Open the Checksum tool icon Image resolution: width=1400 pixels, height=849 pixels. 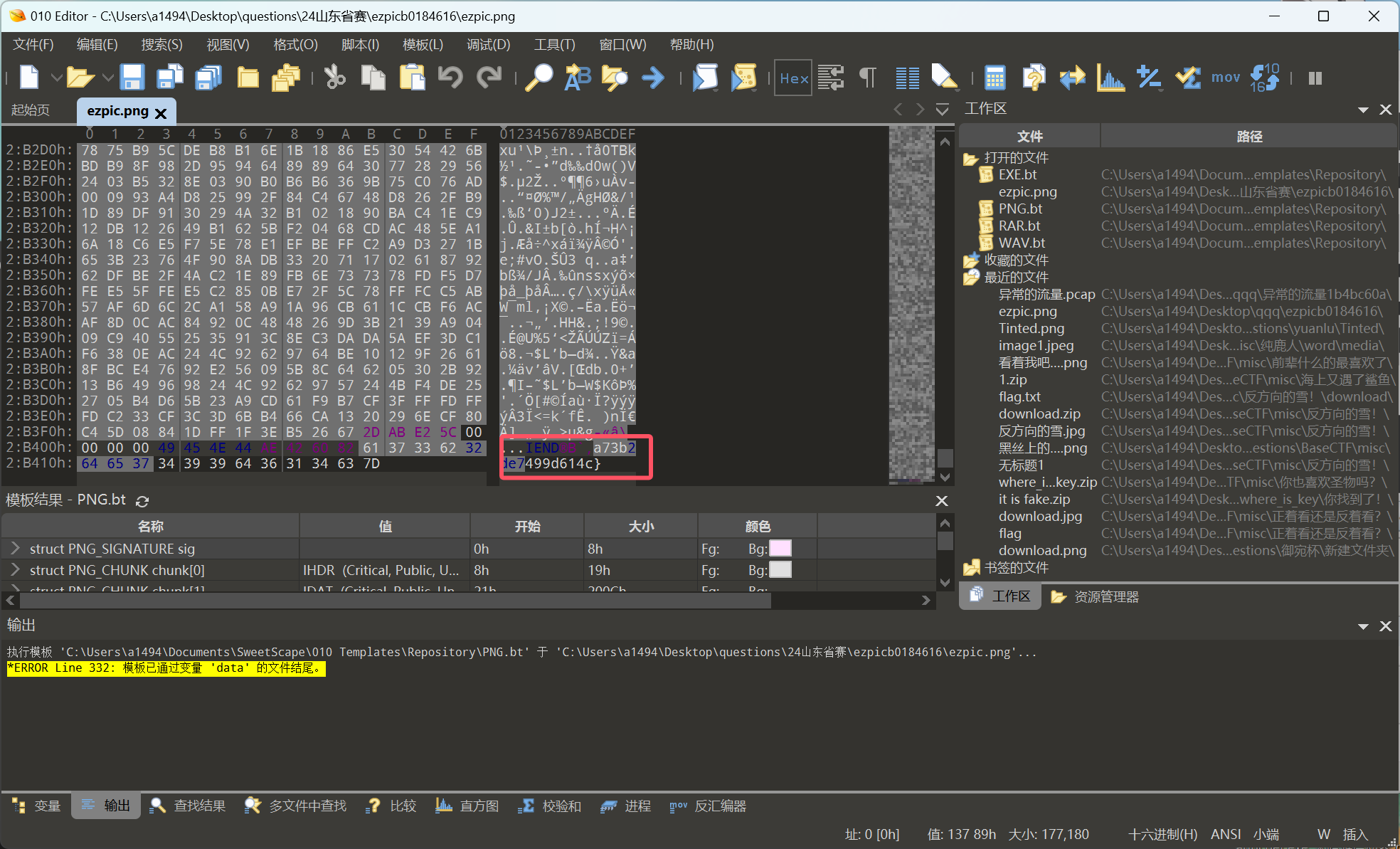point(1188,78)
